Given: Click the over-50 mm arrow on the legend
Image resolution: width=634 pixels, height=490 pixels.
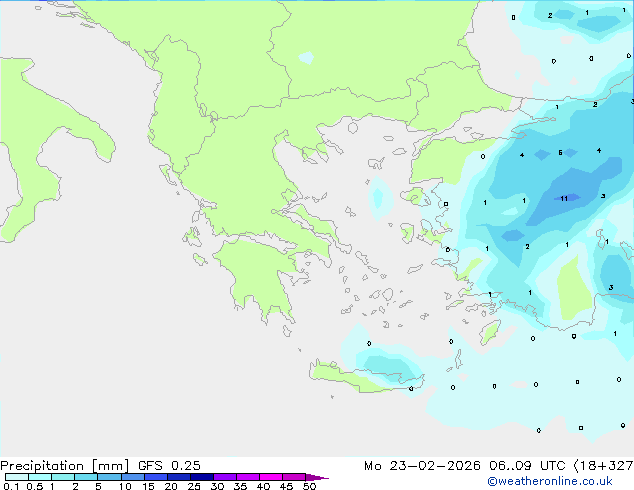Looking at the screenshot, I should [317, 477].
